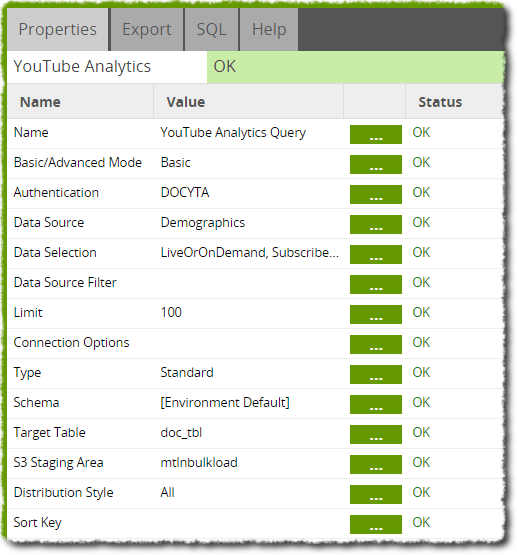Image resolution: width=517 pixels, height=555 pixels.
Task: Select the 'All' distribution style value
Action: (167, 492)
